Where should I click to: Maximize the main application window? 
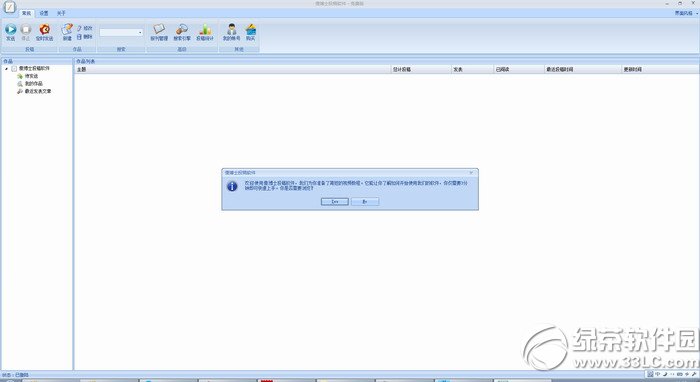[x=680, y=4]
